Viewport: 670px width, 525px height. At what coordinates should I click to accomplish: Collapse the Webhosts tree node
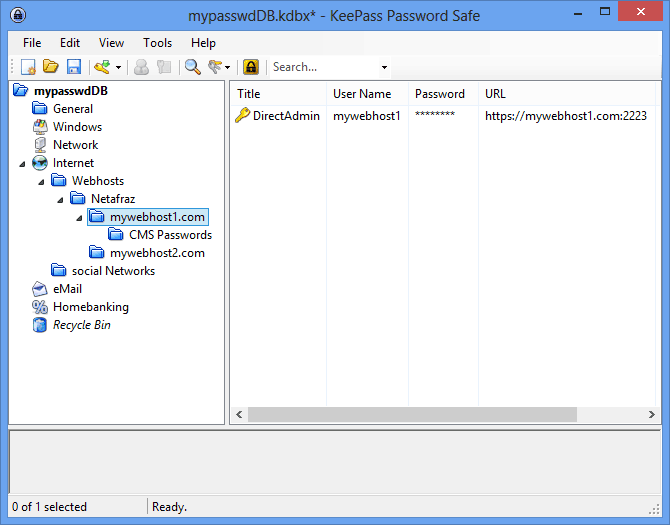tap(41, 182)
